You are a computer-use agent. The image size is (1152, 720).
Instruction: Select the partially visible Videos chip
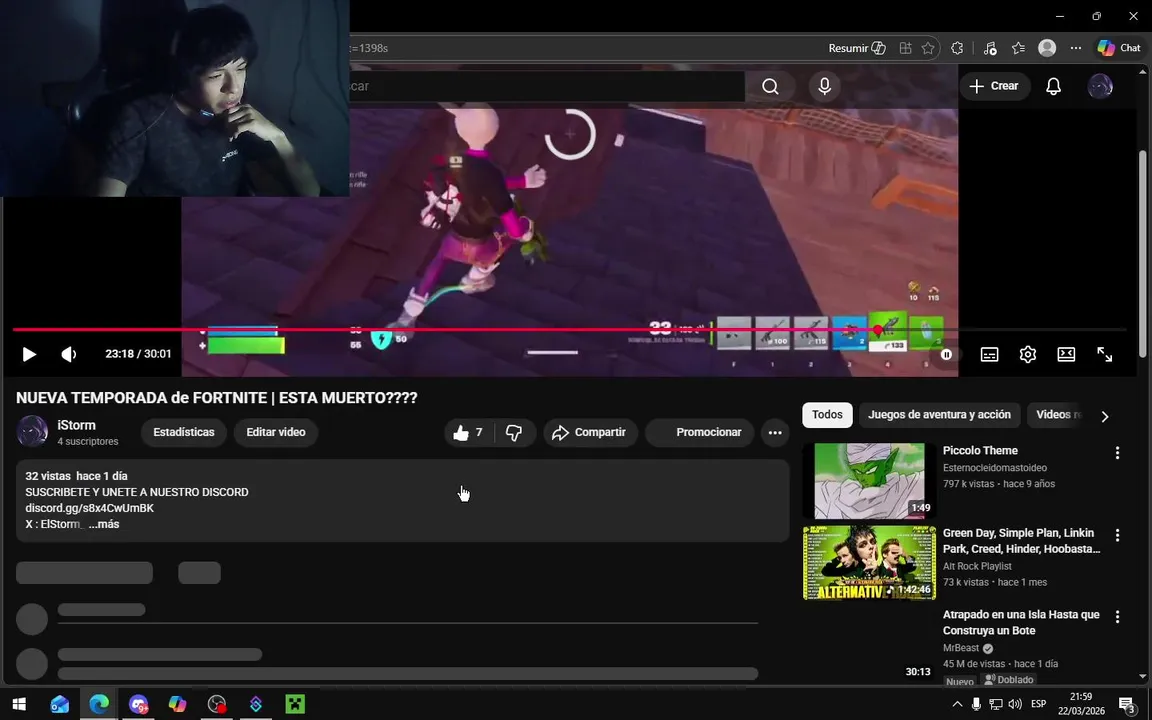tap(1056, 414)
